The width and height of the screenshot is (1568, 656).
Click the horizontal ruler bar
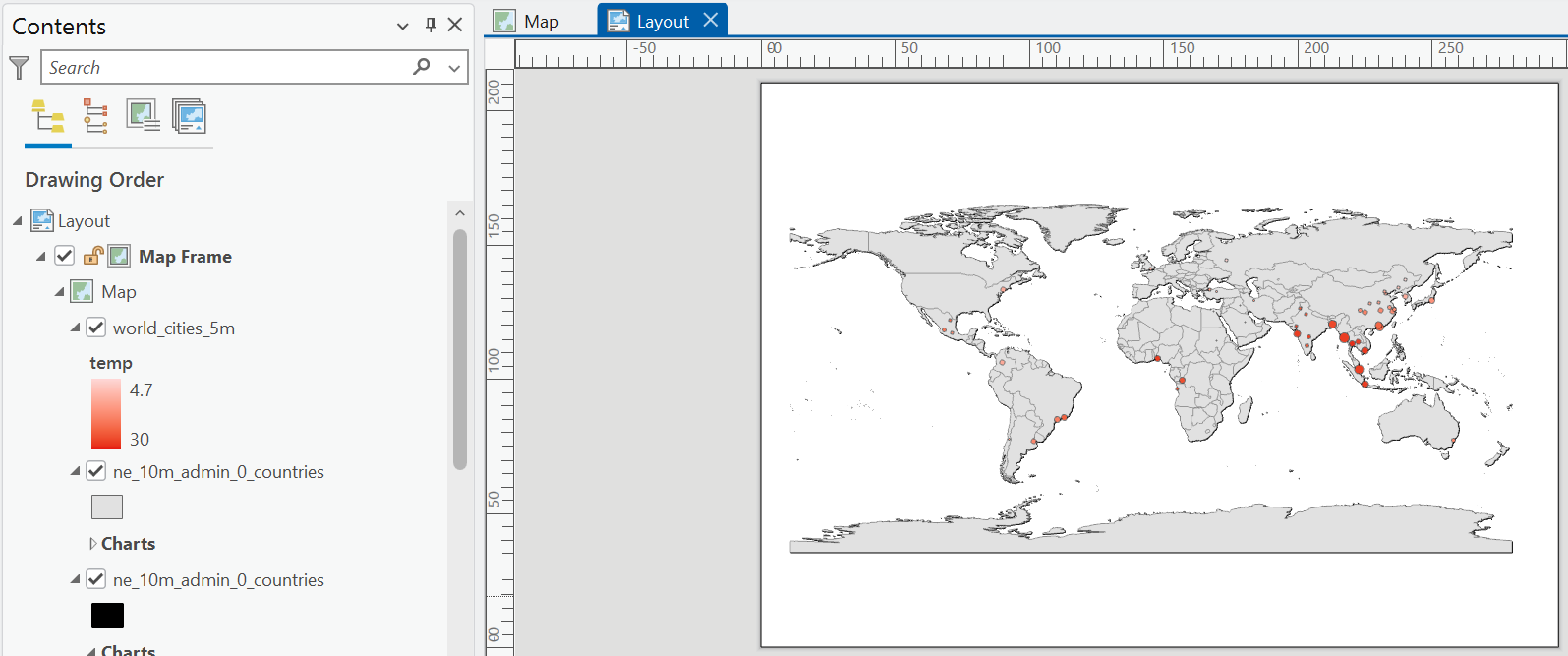coord(1040,53)
